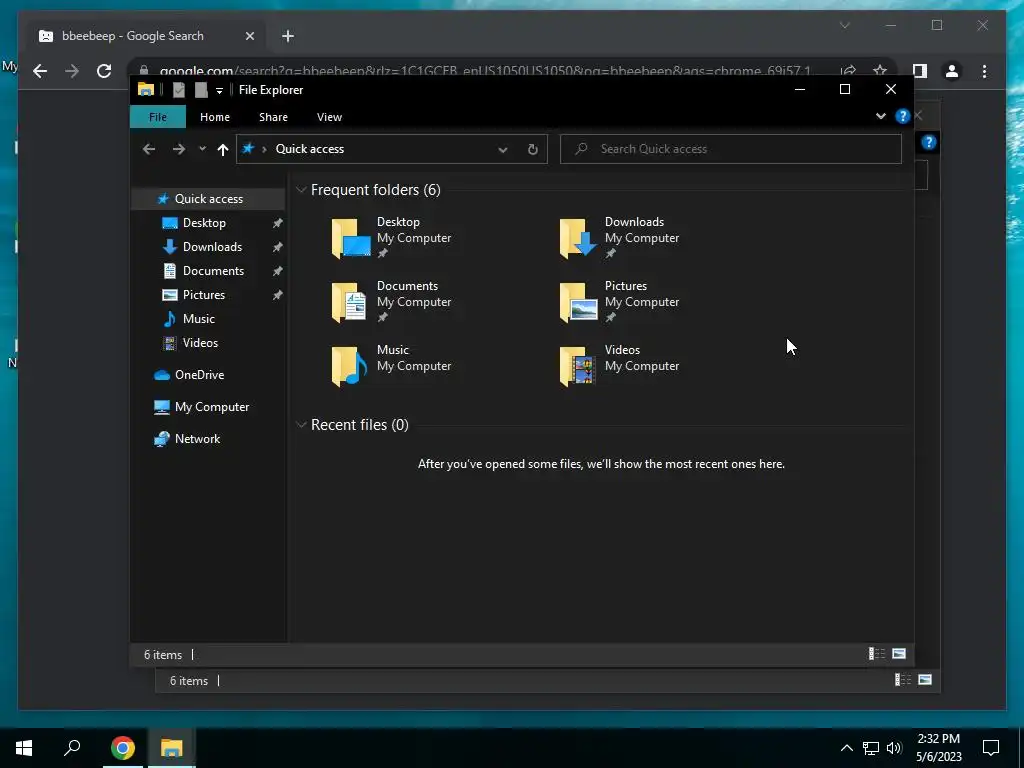Viewport: 1024px width, 768px height.
Task: Switch to large icons view in status bar
Action: (899, 654)
